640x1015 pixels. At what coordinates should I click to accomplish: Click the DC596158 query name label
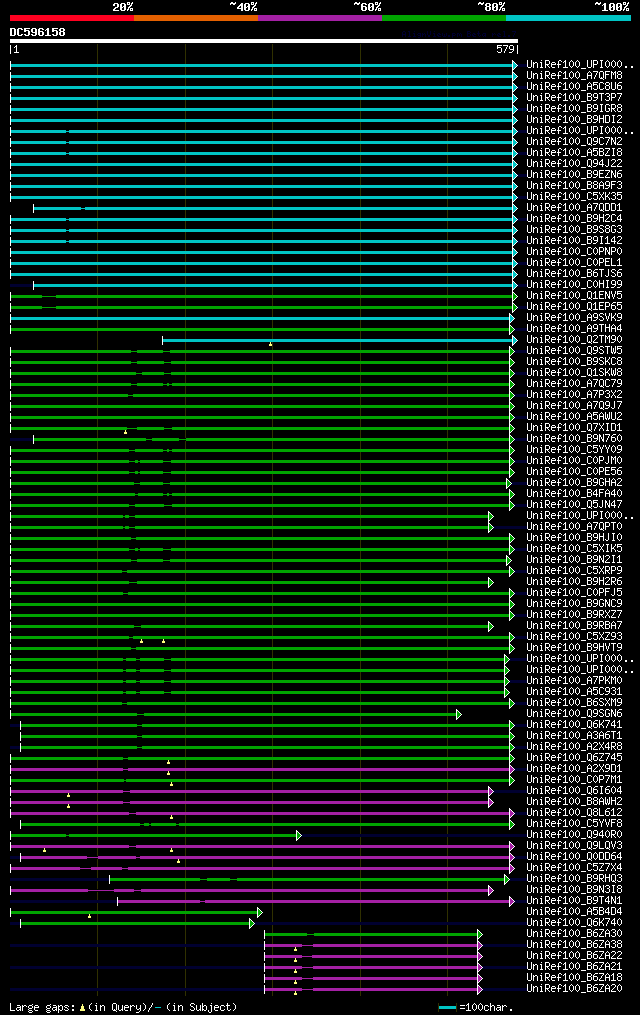(38, 32)
